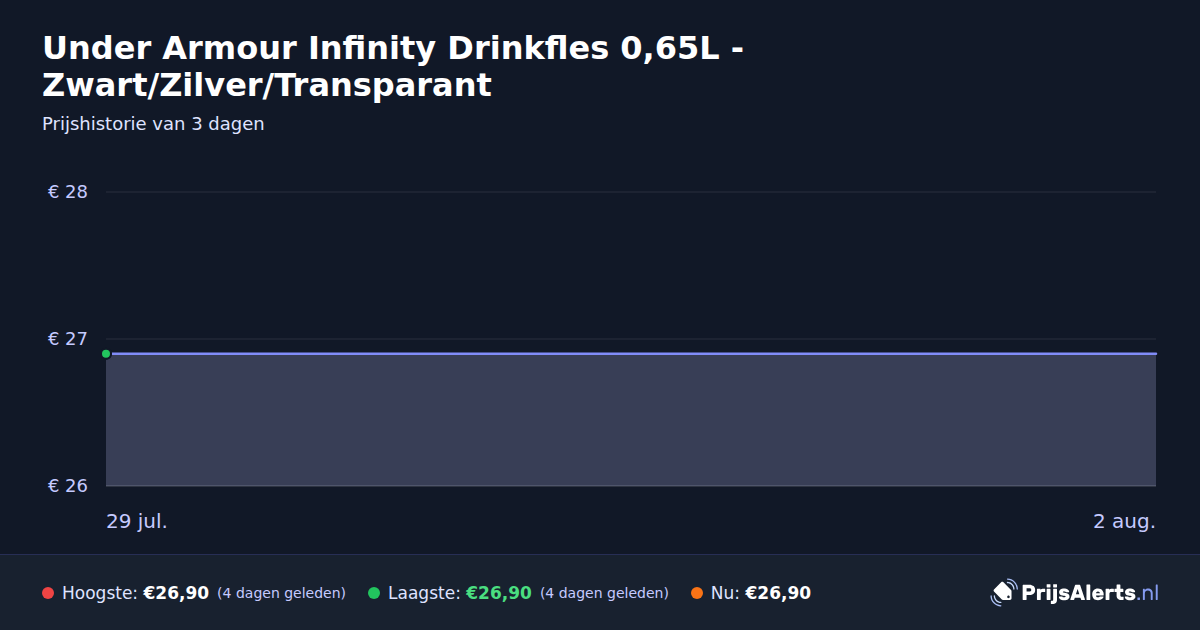The width and height of the screenshot is (1200, 630).
Task: Open the PrijsAlerts.nl brand link
Action: click(x=1075, y=593)
